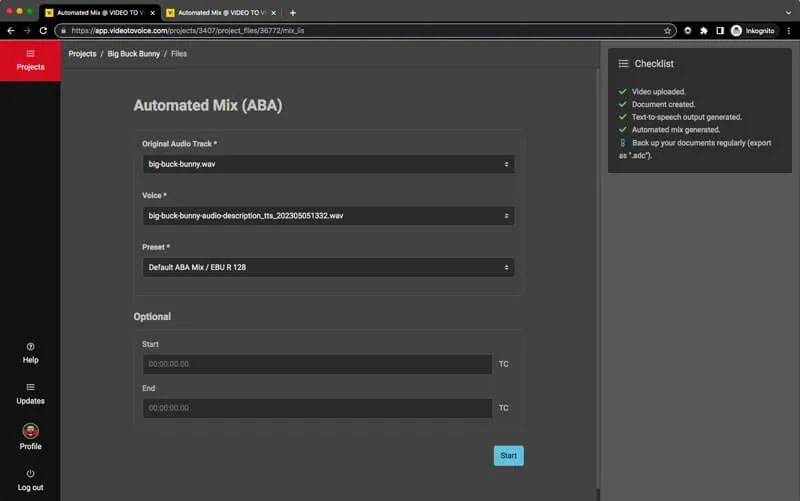
Task: Open a new browser tab
Action: tap(292, 13)
